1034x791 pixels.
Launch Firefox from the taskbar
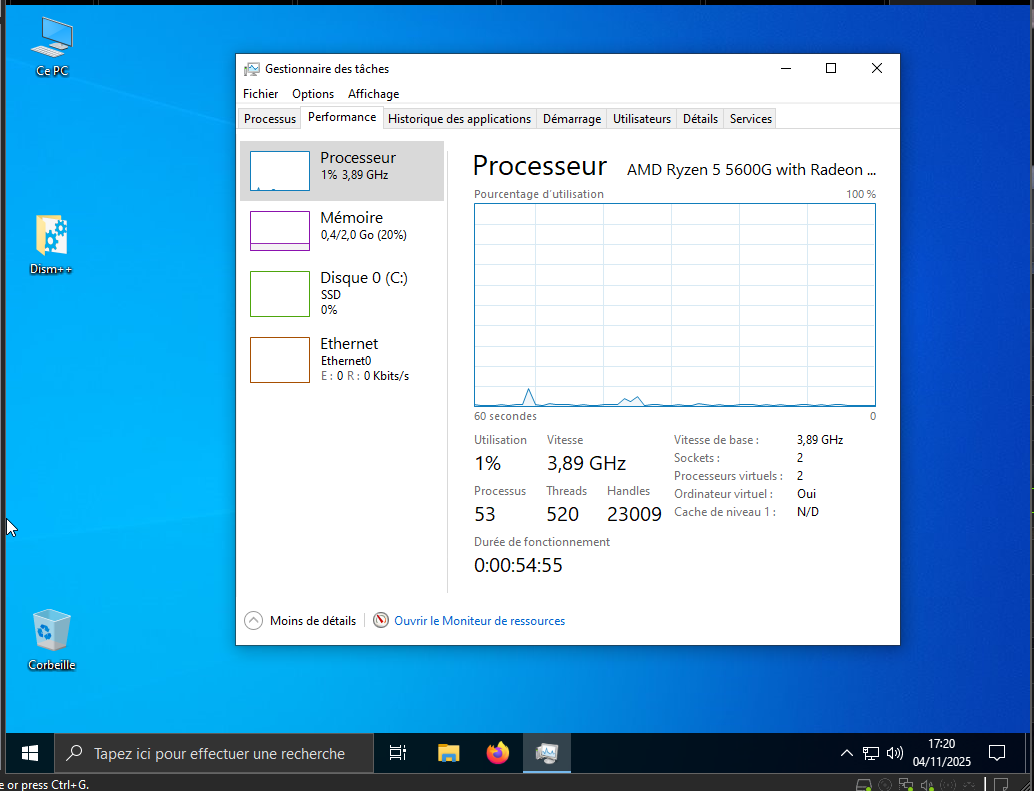[498, 753]
